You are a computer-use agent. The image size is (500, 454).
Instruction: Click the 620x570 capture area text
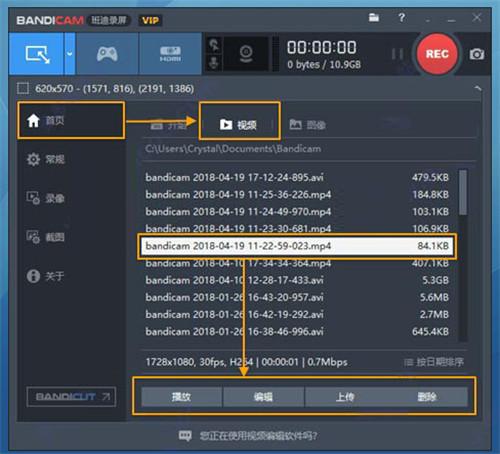(x=114, y=89)
